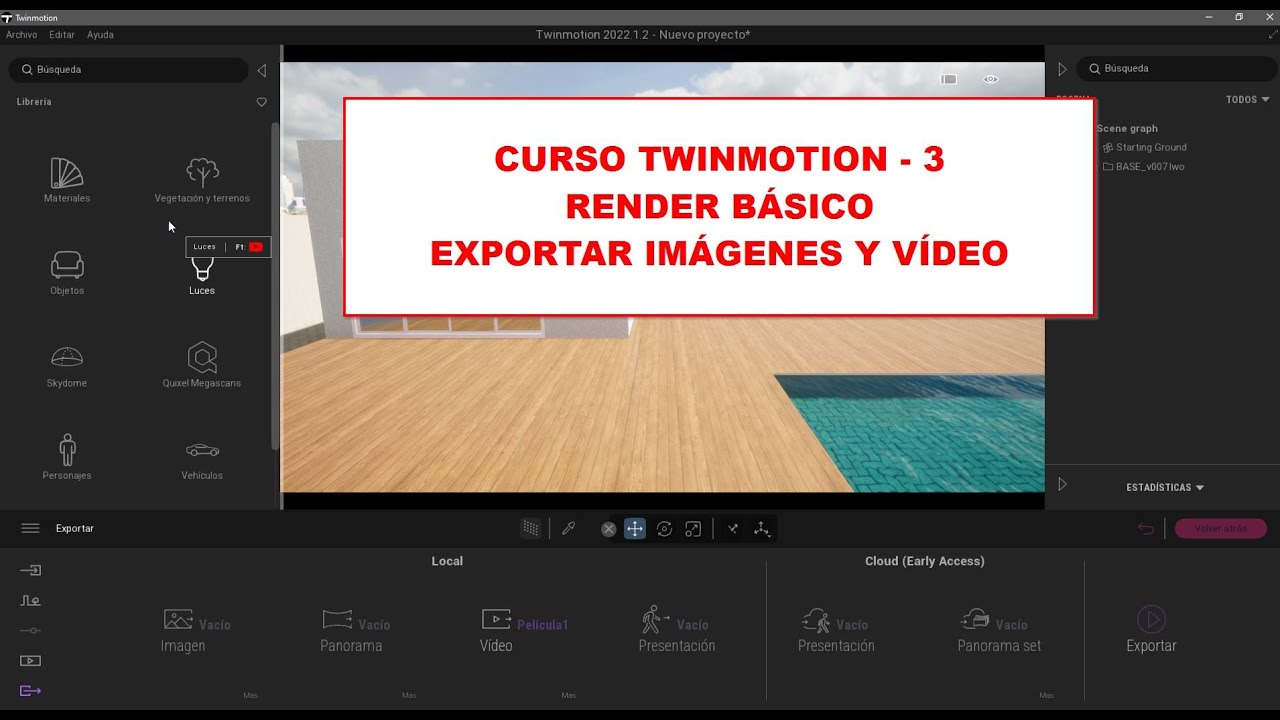
Task: Click the undo arrow icon
Action: tap(1146, 529)
